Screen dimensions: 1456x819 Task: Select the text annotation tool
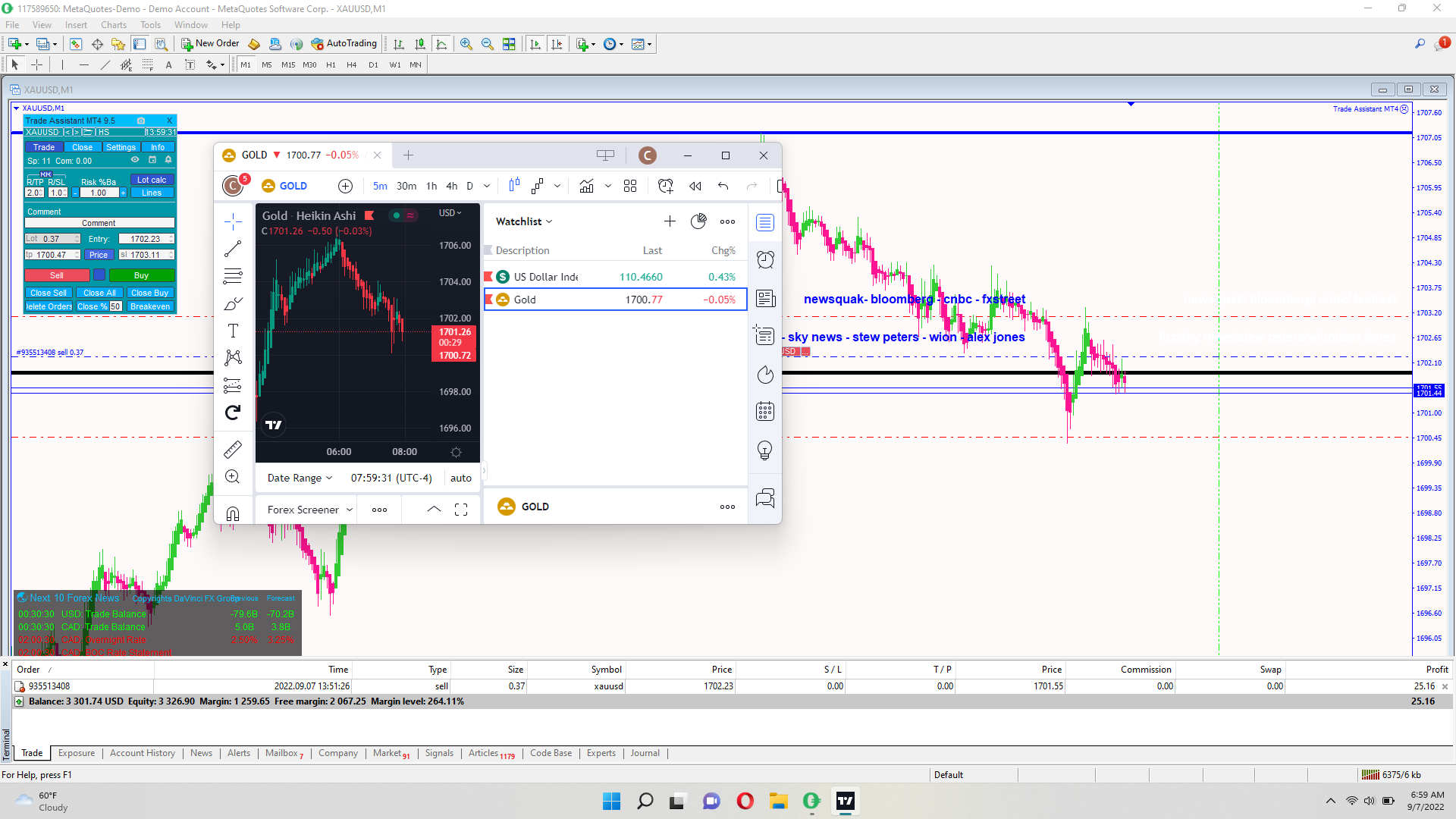(x=233, y=331)
